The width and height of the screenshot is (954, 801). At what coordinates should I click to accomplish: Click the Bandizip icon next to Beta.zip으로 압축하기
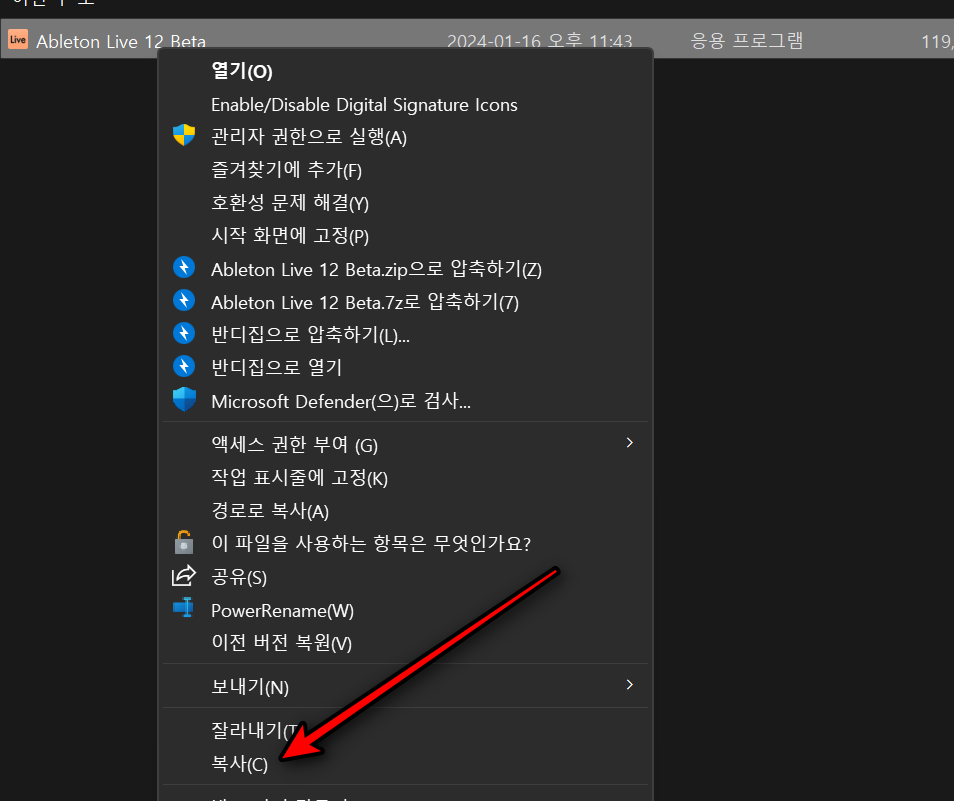click(184, 268)
